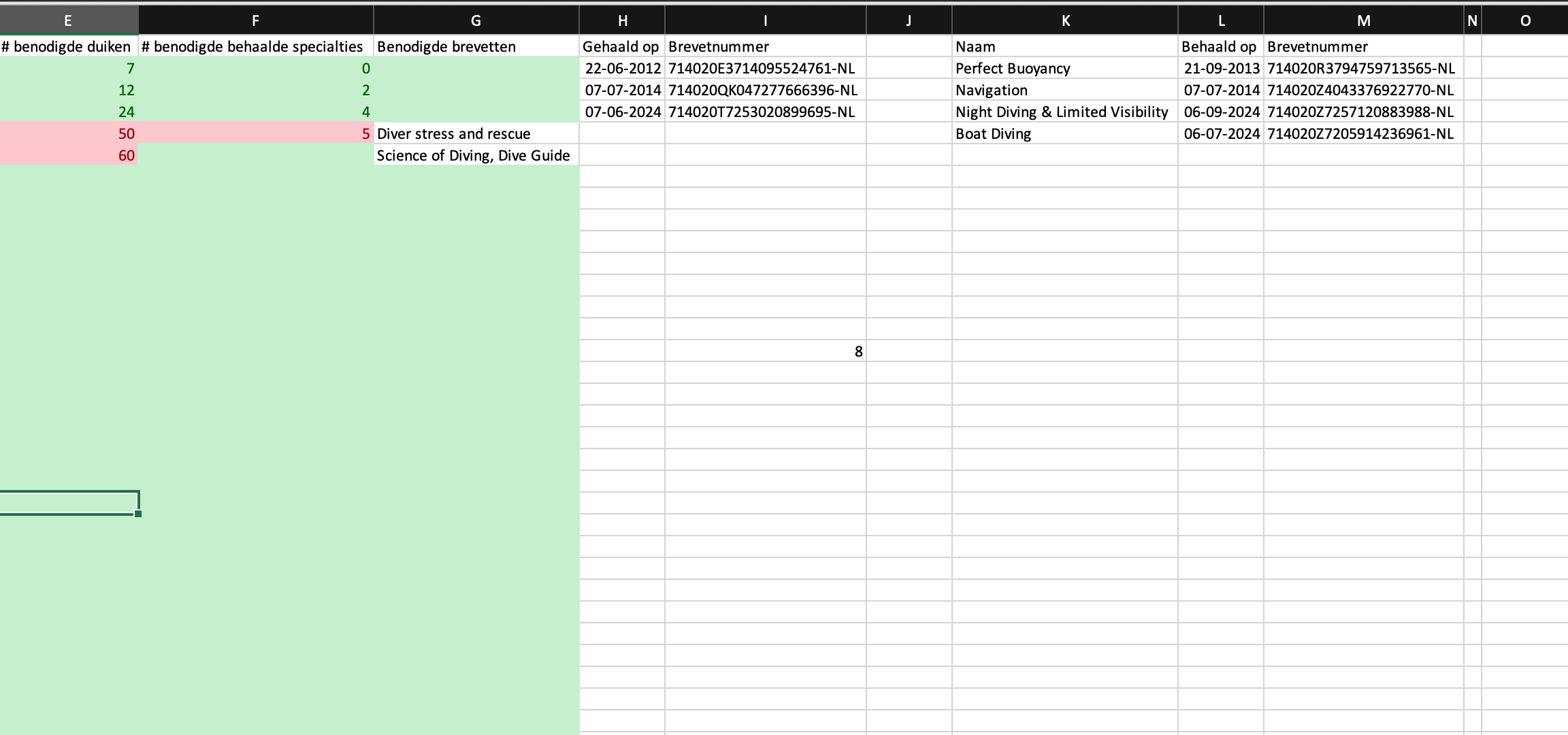The image size is (1568, 735).
Task: Click the 'Naam' header cell
Action: (x=1065, y=46)
